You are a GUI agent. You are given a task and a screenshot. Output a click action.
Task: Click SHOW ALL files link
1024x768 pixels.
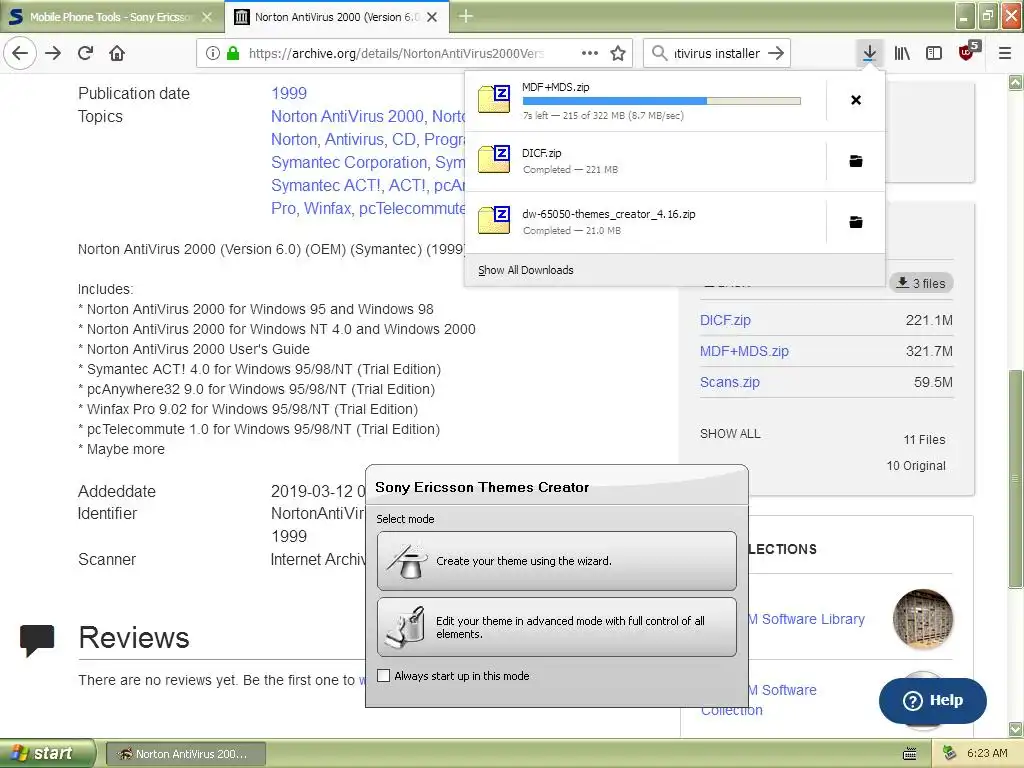[730, 434]
